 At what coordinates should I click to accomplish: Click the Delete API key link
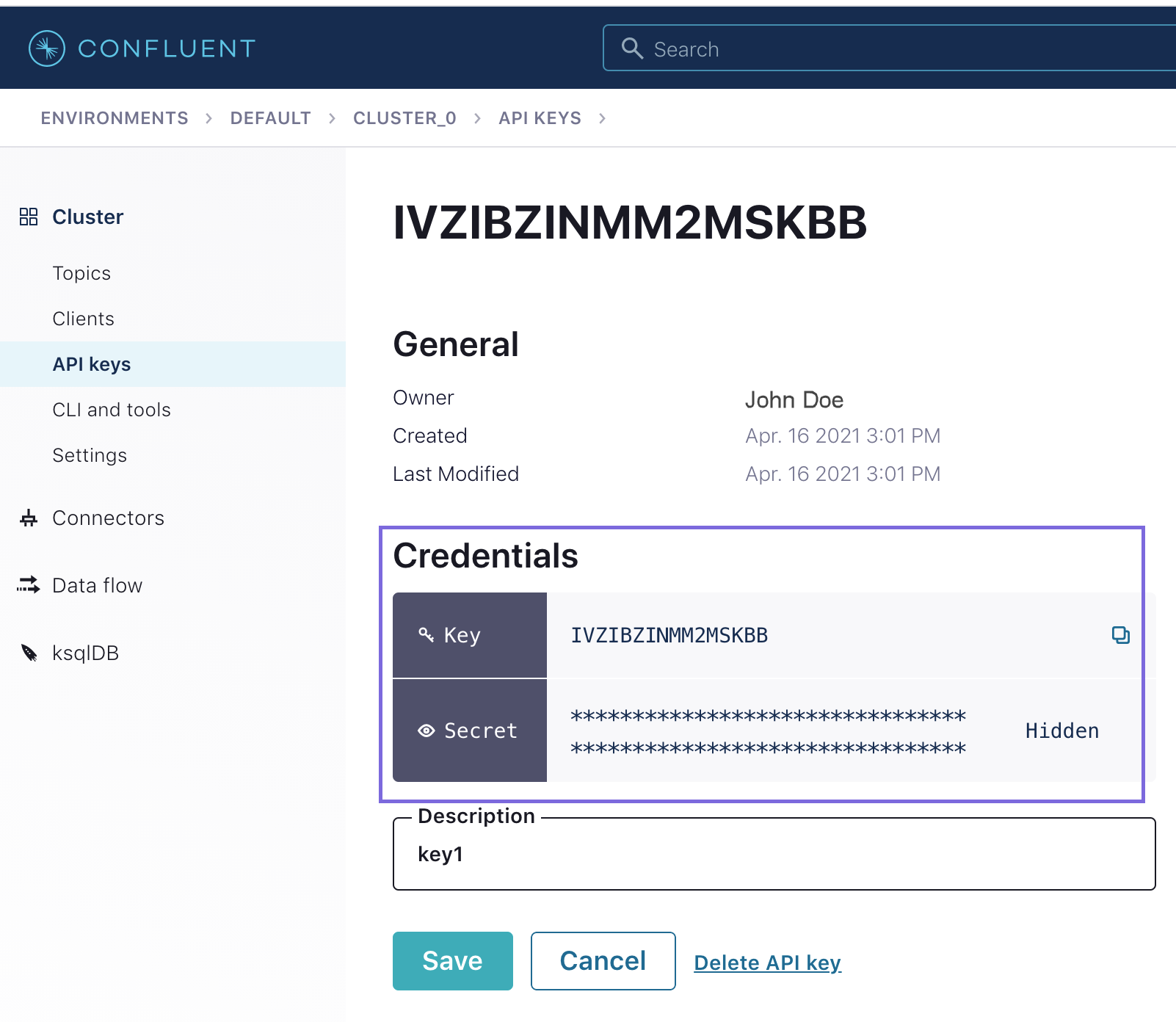click(x=767, y=963)
